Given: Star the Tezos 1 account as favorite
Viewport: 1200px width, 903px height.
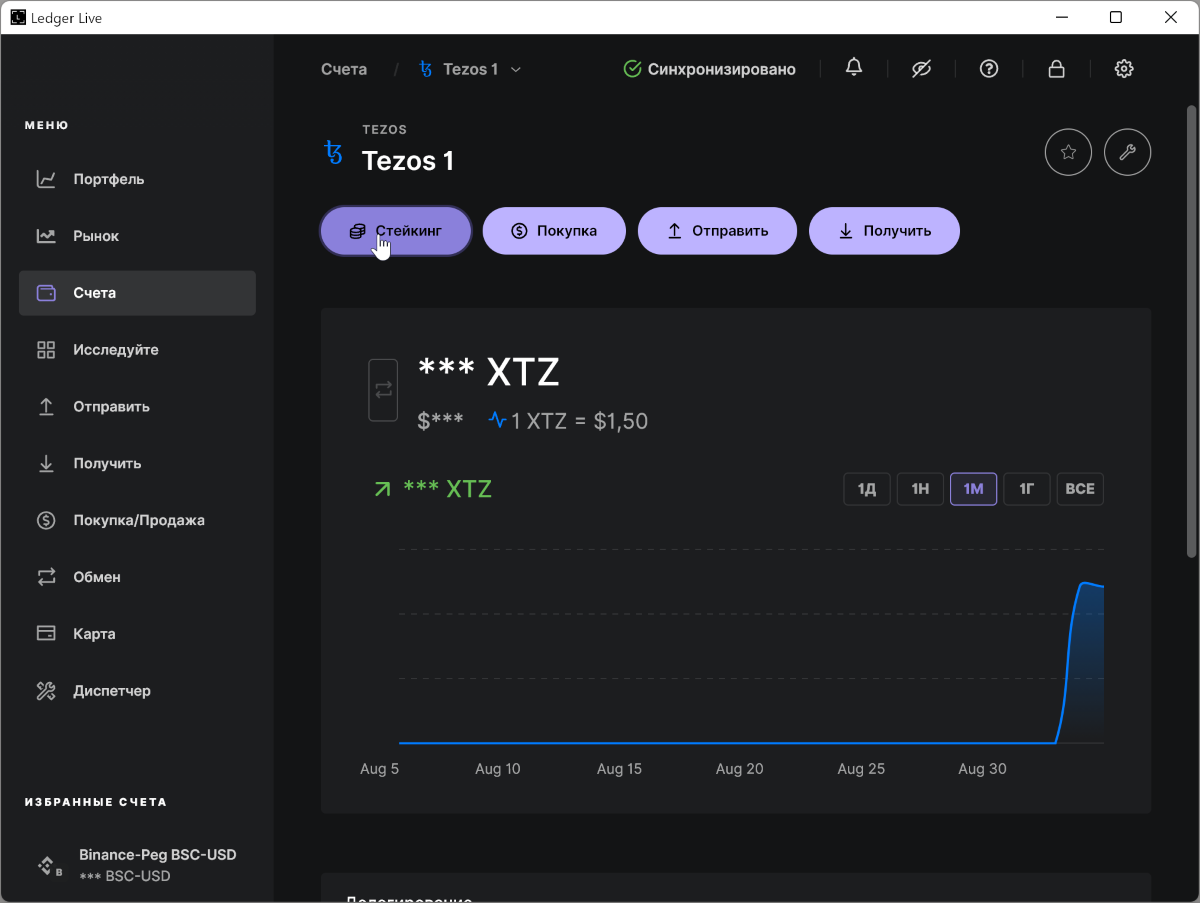Looking at the screenshot, I should (1068, 153).
